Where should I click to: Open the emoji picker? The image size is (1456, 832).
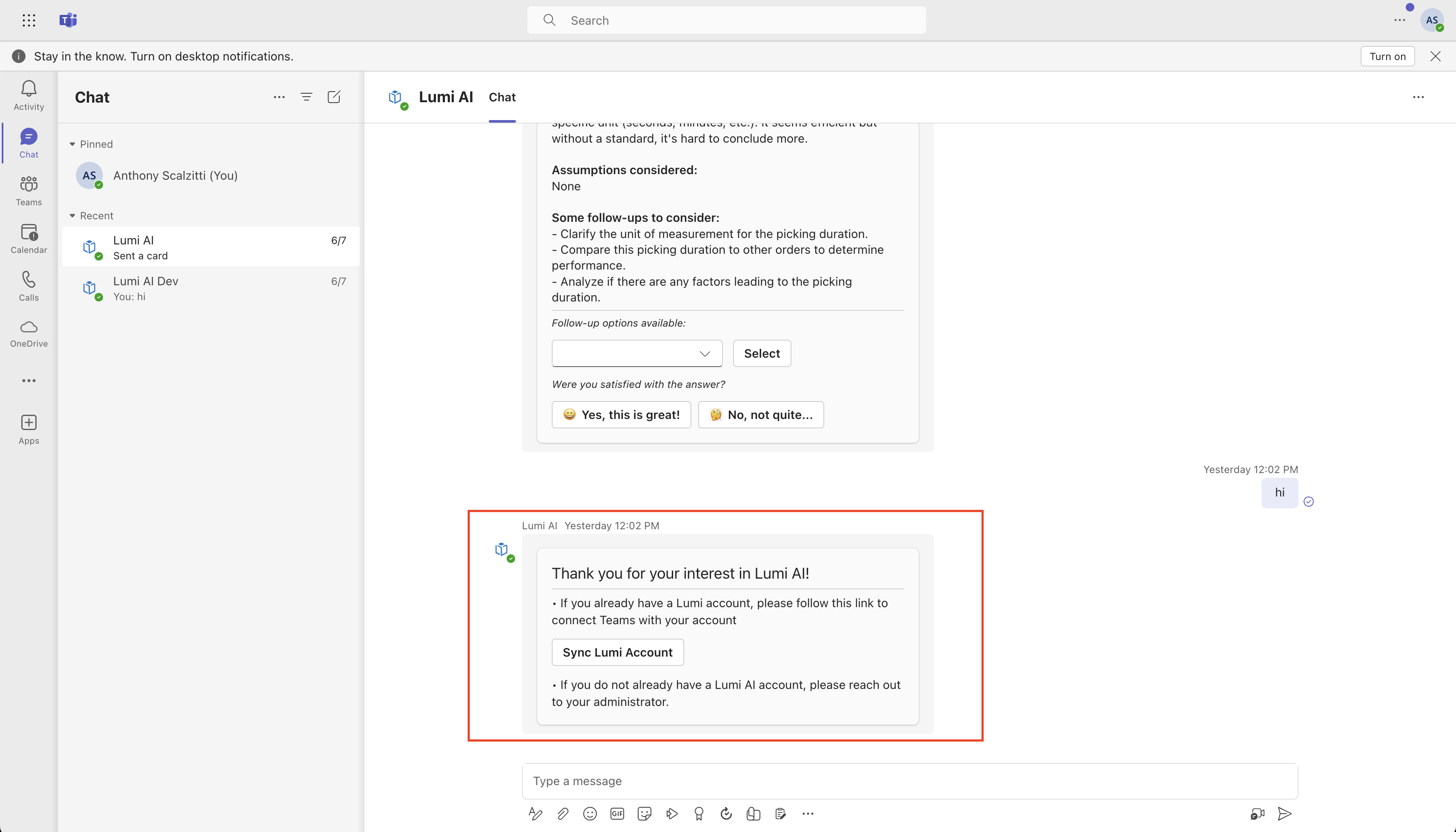pyautogui.click(x=590, y=813)
